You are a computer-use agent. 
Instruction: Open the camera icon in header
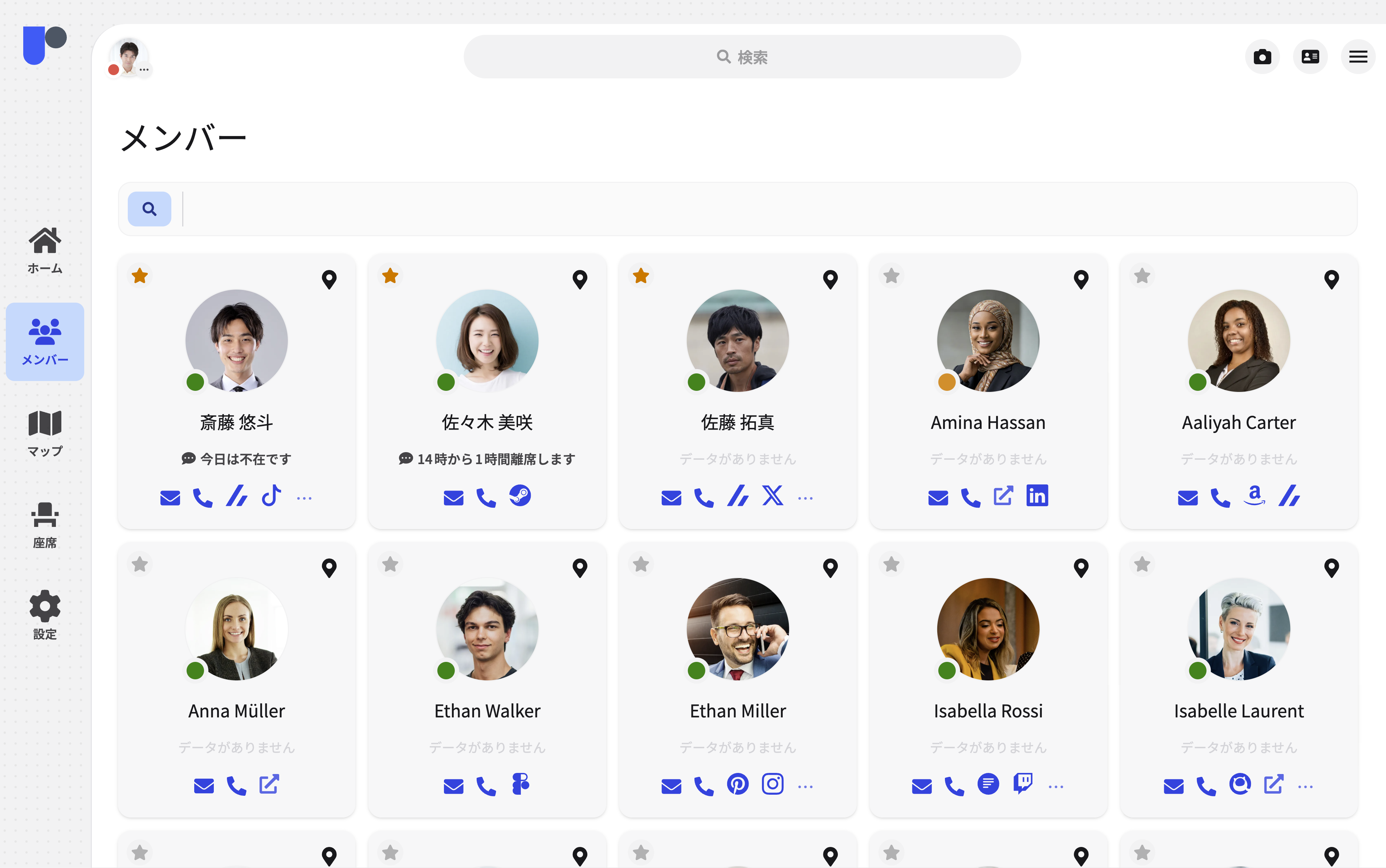click(x=1262, y=57)
